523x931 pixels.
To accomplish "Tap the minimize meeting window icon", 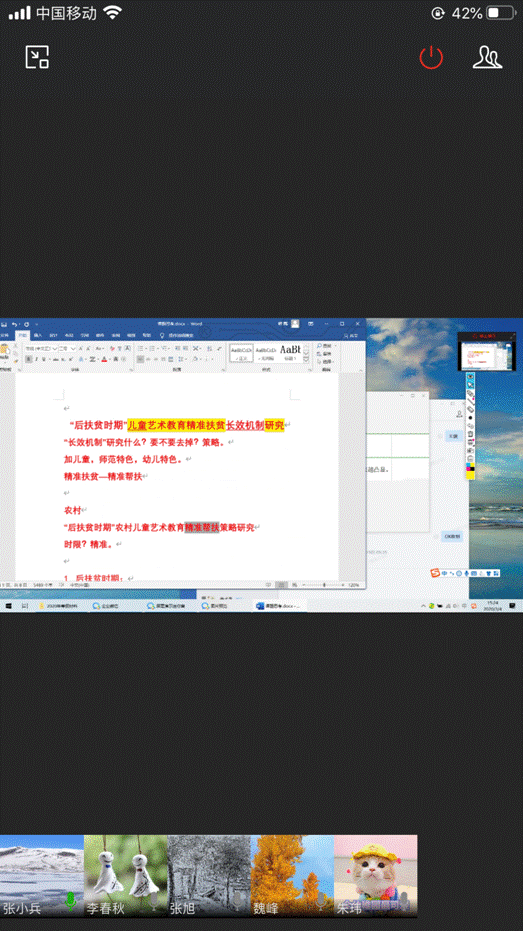I will [37, 58].
